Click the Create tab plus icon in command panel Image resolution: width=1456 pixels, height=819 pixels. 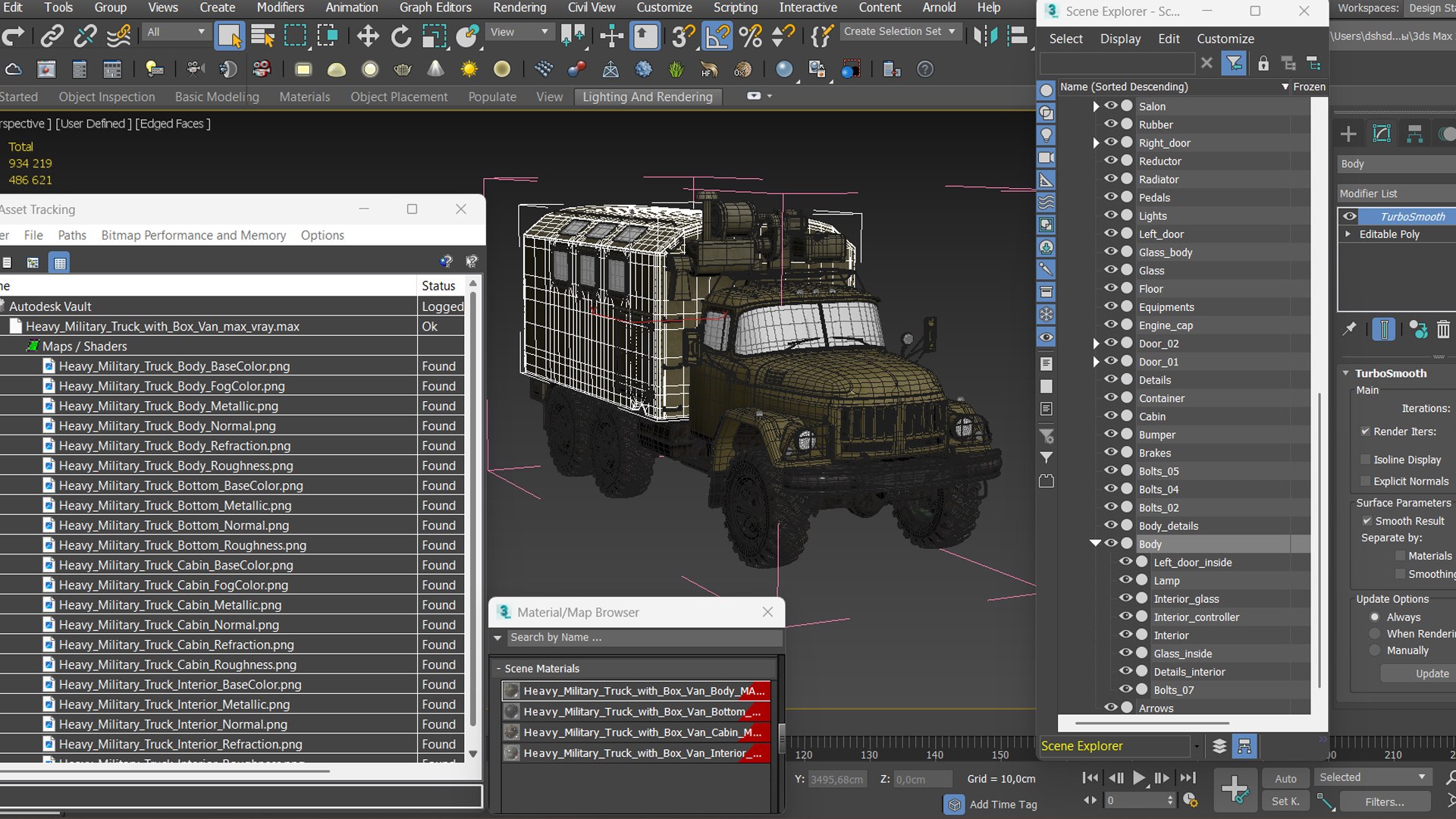(1348, 134)
